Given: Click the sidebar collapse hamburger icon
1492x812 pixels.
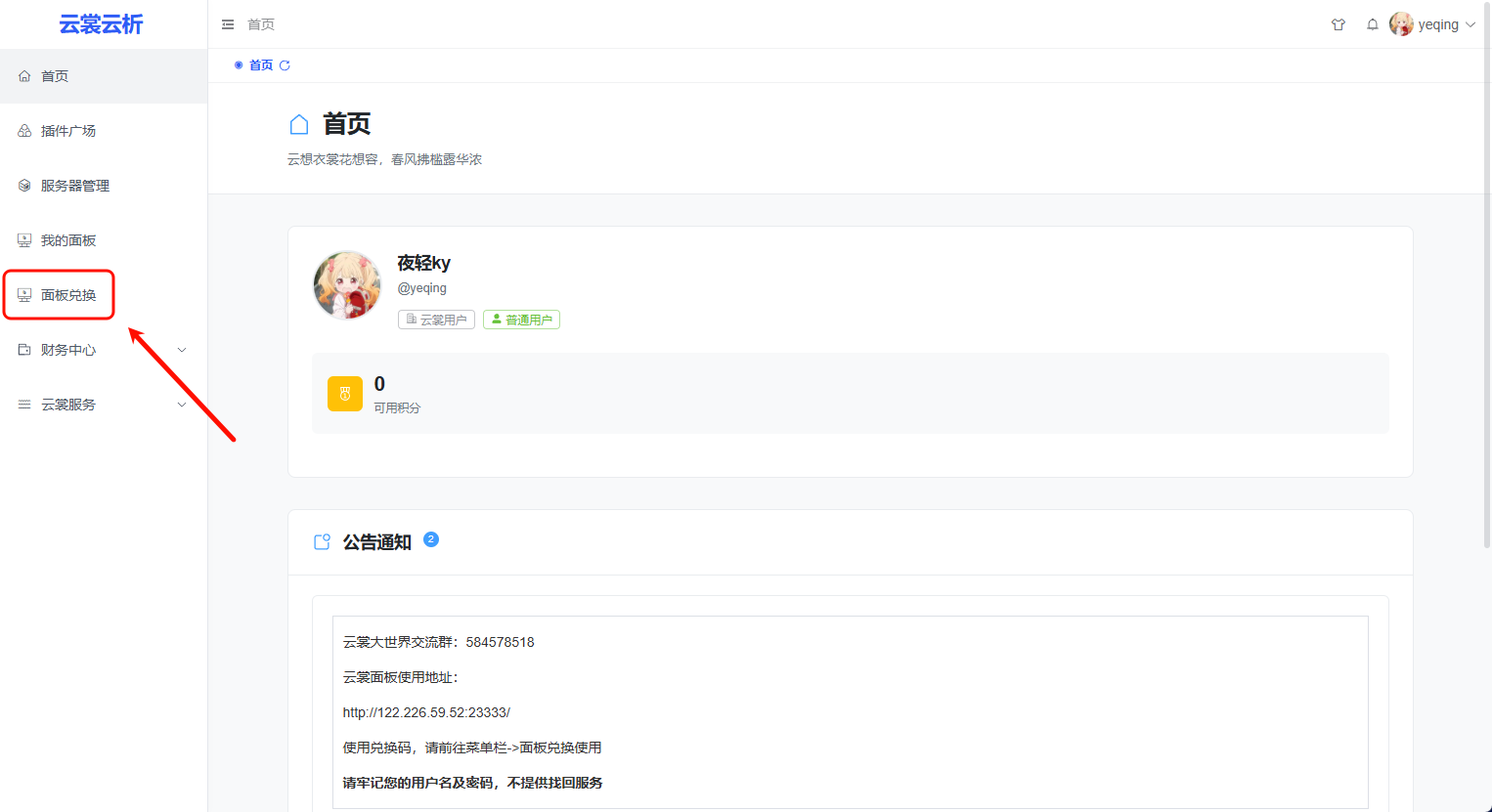Looking at the screenshot, I should [x=228, y=24].
